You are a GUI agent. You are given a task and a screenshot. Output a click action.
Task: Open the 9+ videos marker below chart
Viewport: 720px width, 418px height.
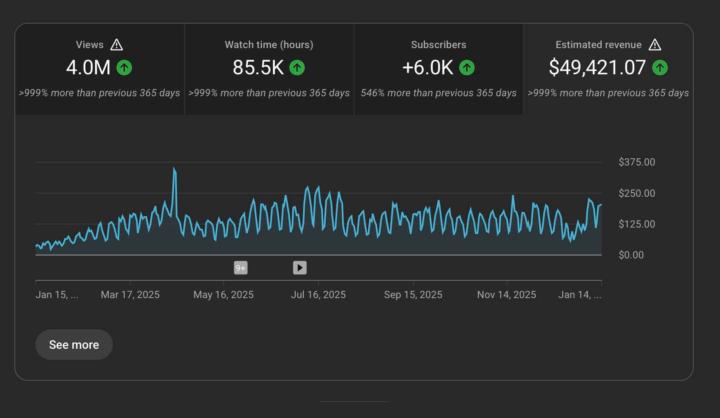coord(241,267)
